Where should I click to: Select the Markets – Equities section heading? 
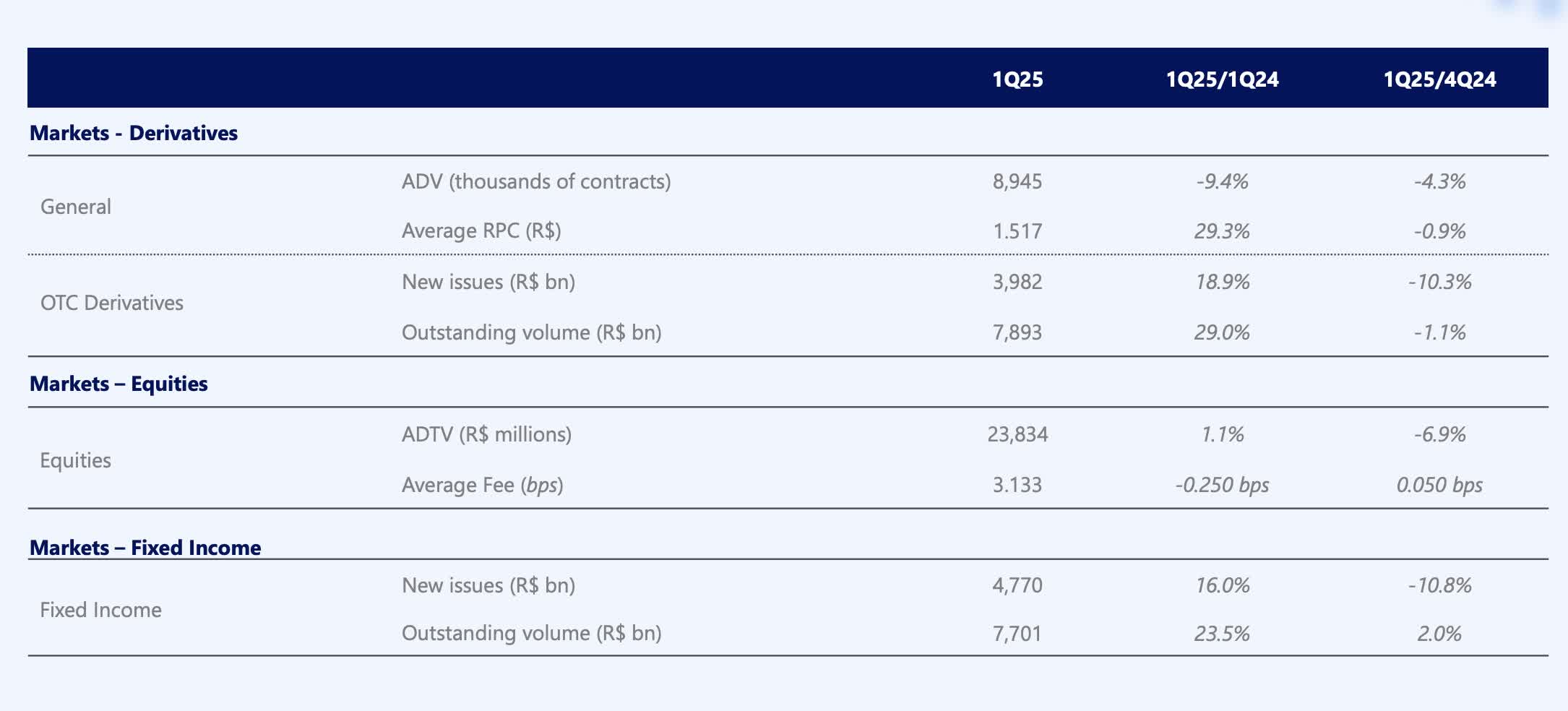click(x=119, y=384)
